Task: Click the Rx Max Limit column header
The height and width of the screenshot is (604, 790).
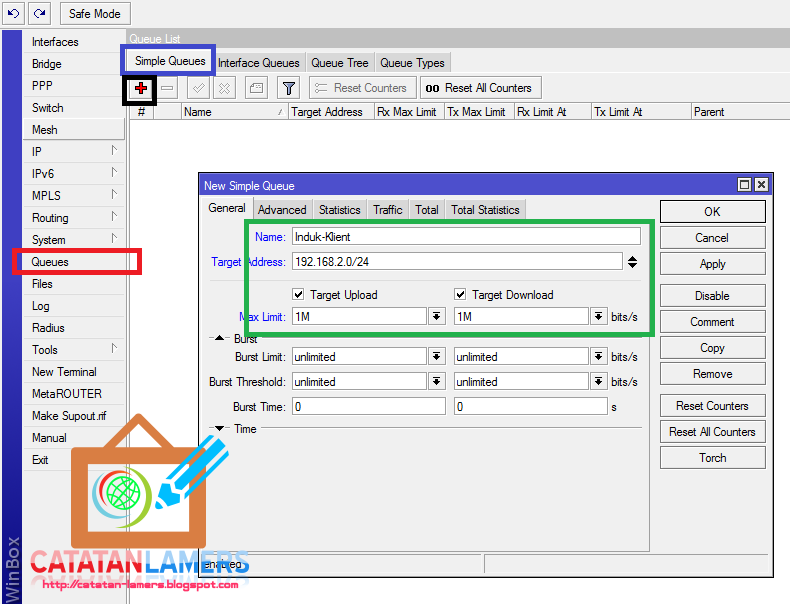Action: (410, 112)
